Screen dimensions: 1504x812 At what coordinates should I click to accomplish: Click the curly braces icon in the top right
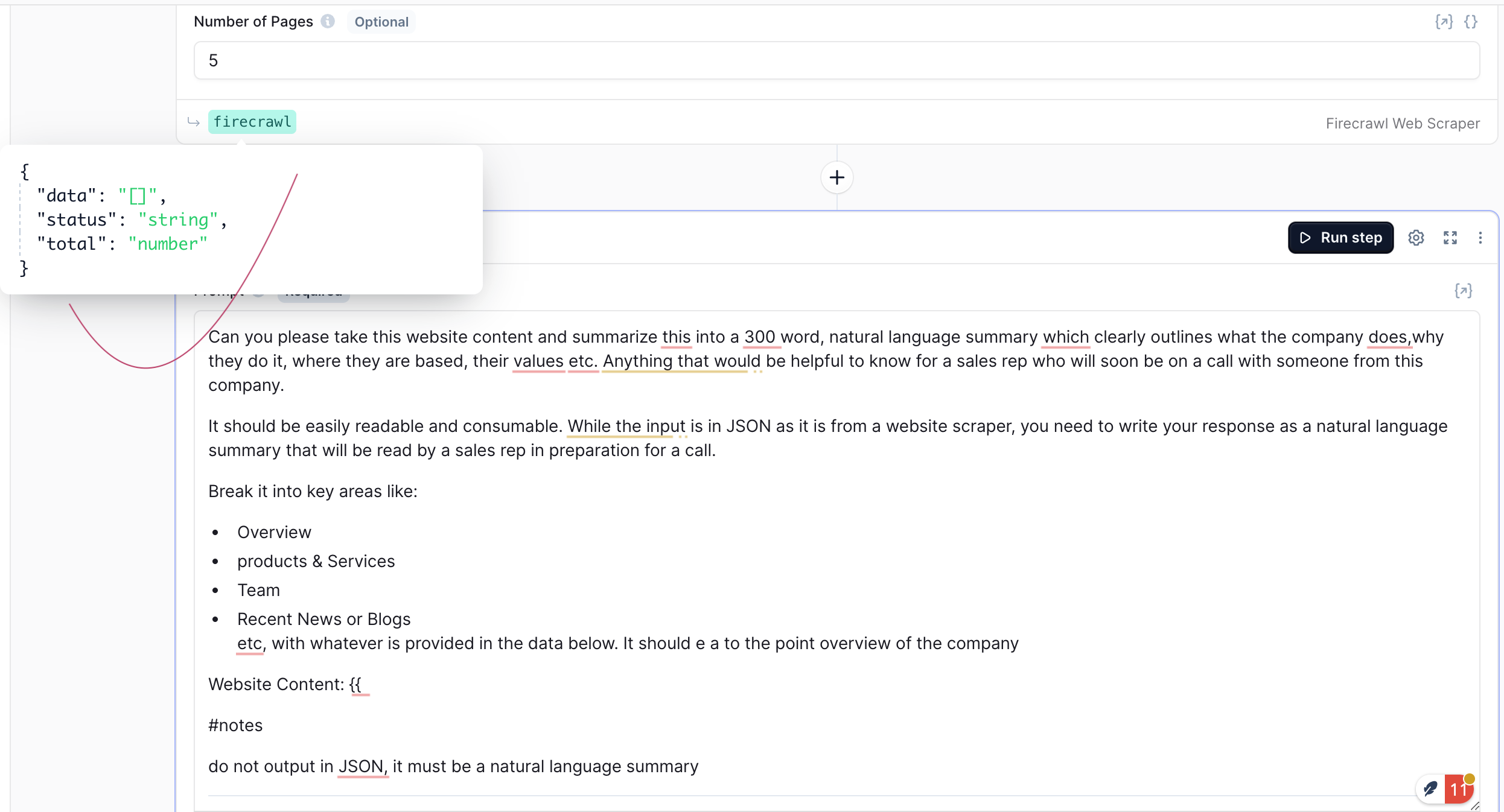point(1471,22)
